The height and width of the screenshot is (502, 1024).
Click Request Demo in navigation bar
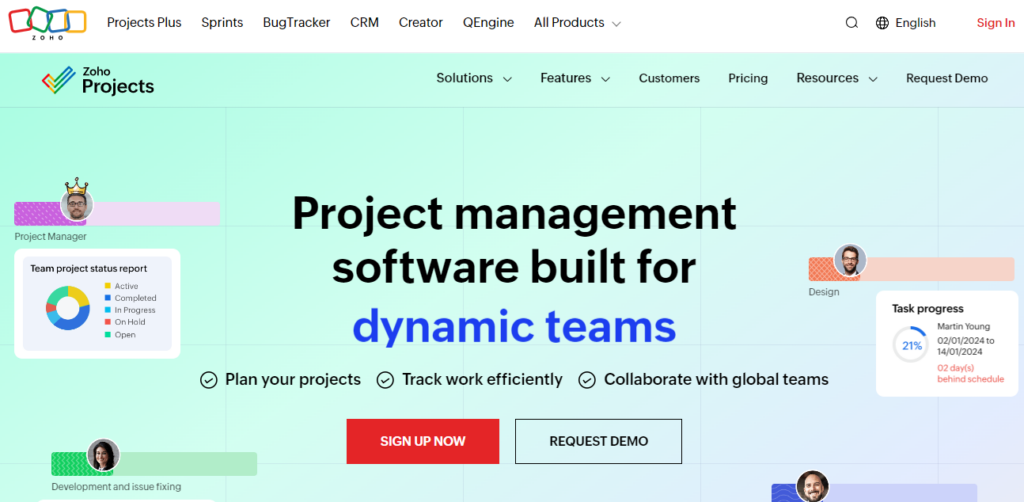[947, 78]
